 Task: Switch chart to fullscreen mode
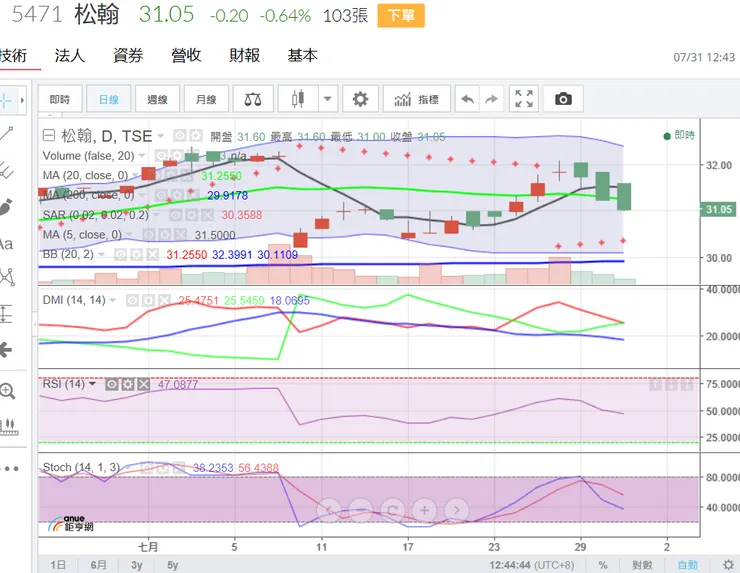coord(524,99)
